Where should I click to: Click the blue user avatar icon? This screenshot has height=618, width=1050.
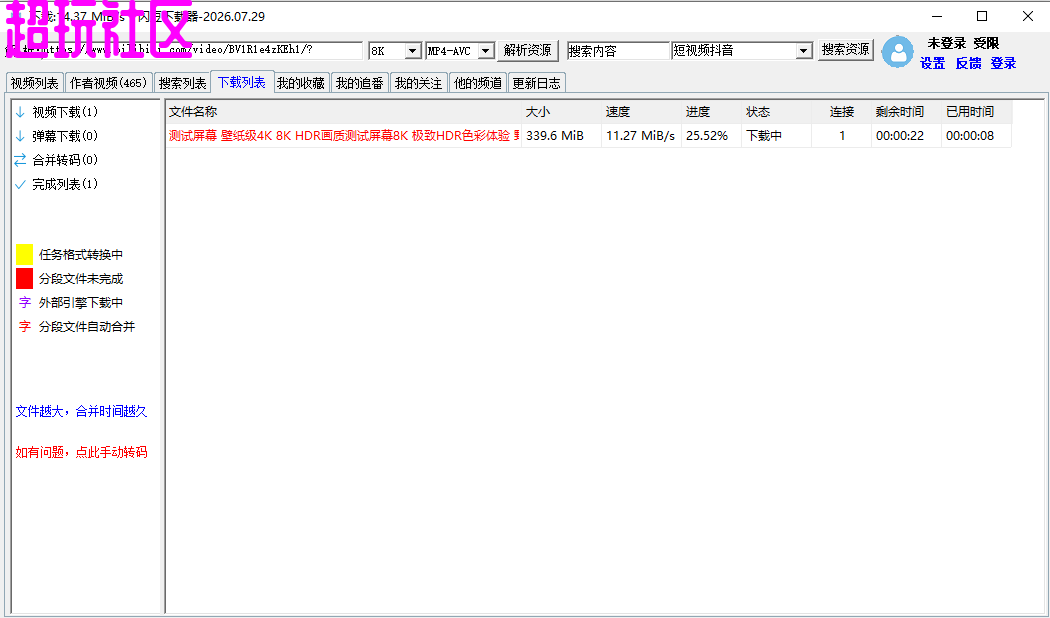pos(897,52)
